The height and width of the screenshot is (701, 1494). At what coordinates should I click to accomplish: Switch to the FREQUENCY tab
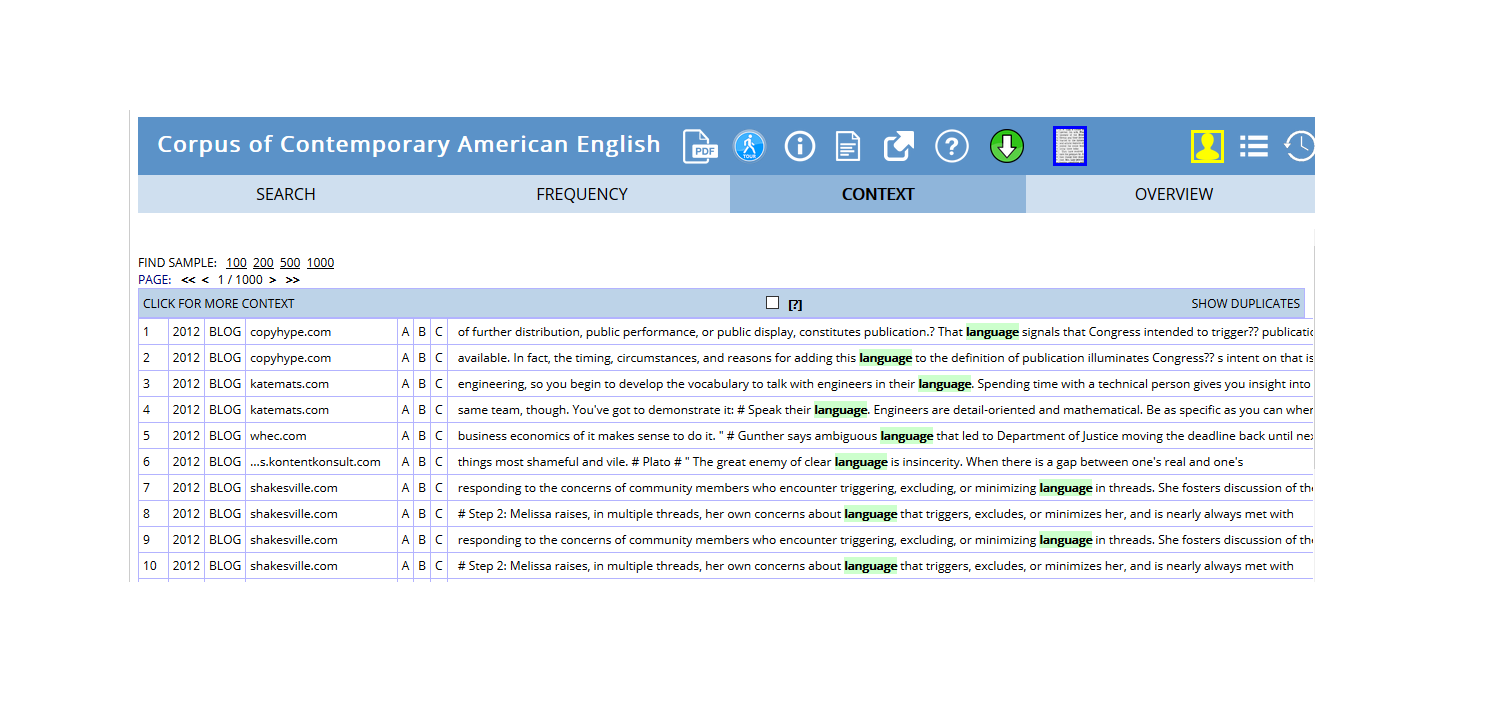(x=582, y=195)
